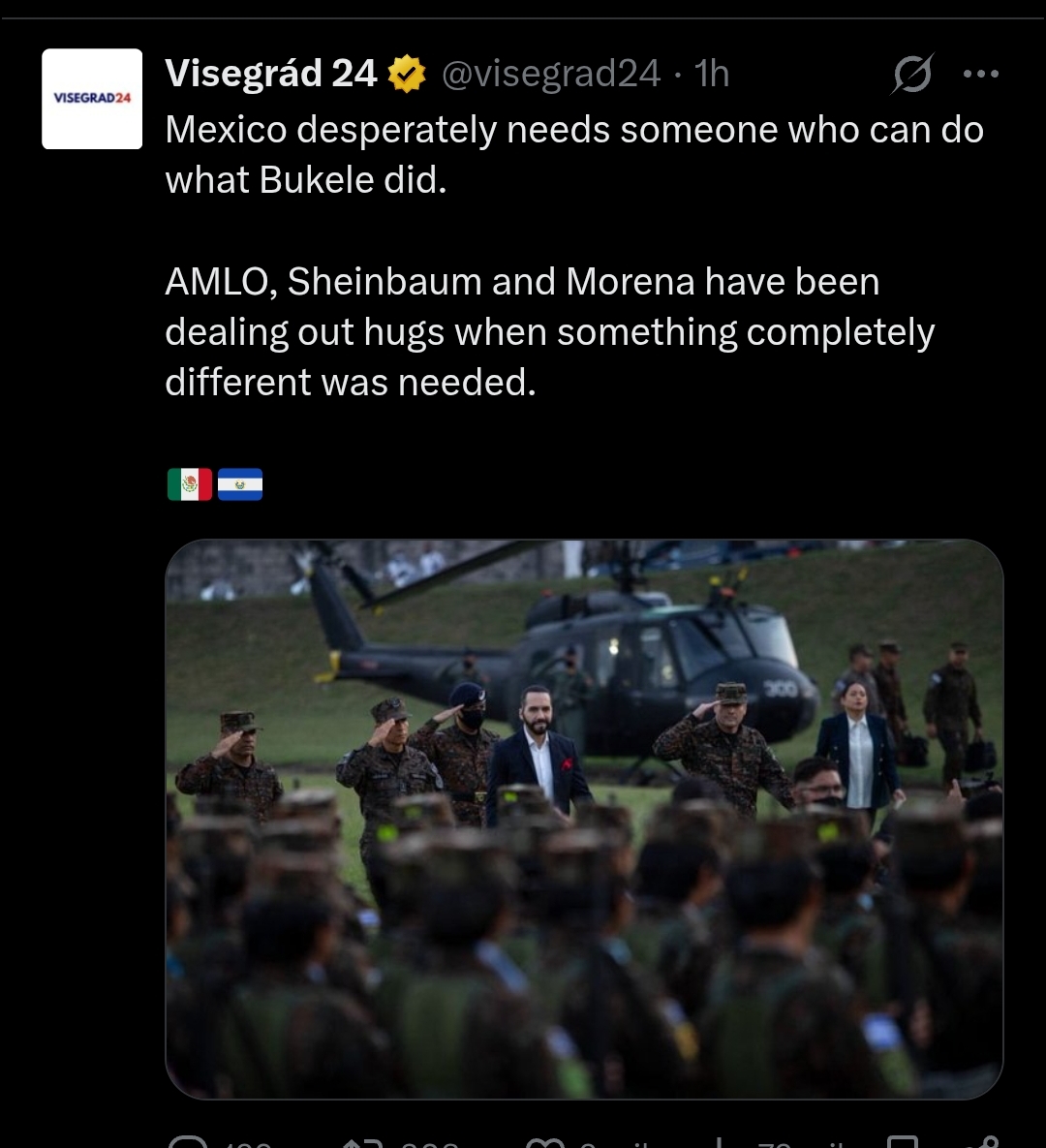The width and height of the screenshot is (1046, 1148).
Task: Click the 'AMLO, Sheinbaum and Morena' paragraph
Action: click(550, 331)
